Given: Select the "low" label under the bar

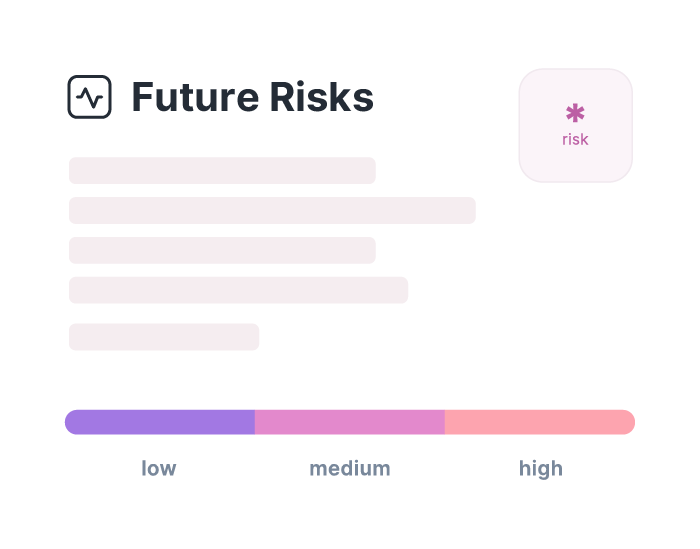Looking at the screenshot, I should click(x=159, y=468).
